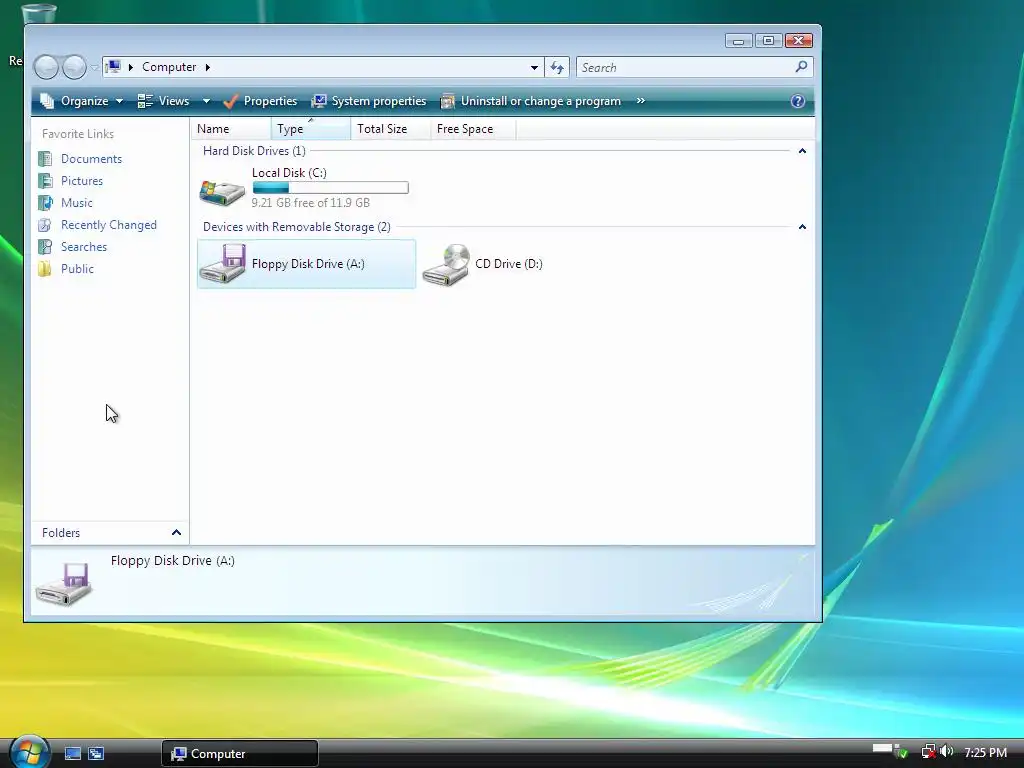The width and height of the screenshot is (1024, 768).
Task: Click the CD Drive (D:) label
Action: [509, 264]
